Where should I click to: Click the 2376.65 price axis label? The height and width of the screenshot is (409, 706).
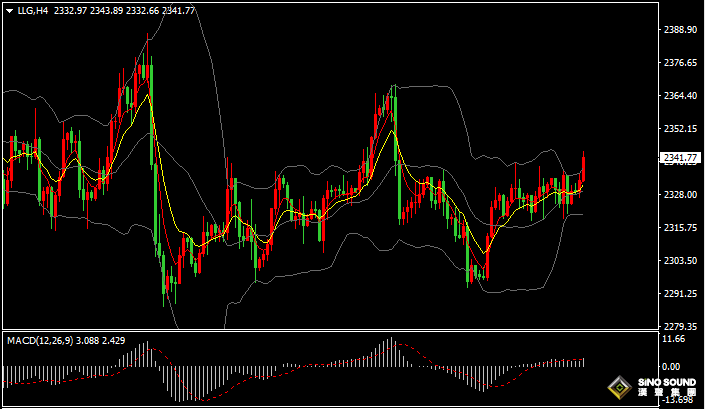pos(680,63)
